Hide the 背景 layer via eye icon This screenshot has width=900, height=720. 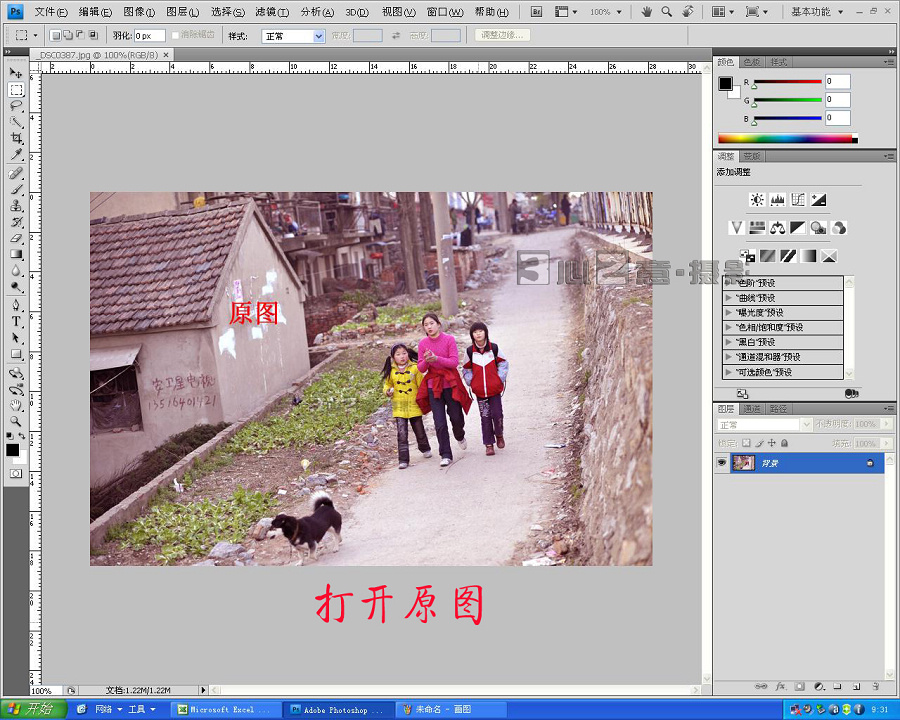(x=721, y=463)
